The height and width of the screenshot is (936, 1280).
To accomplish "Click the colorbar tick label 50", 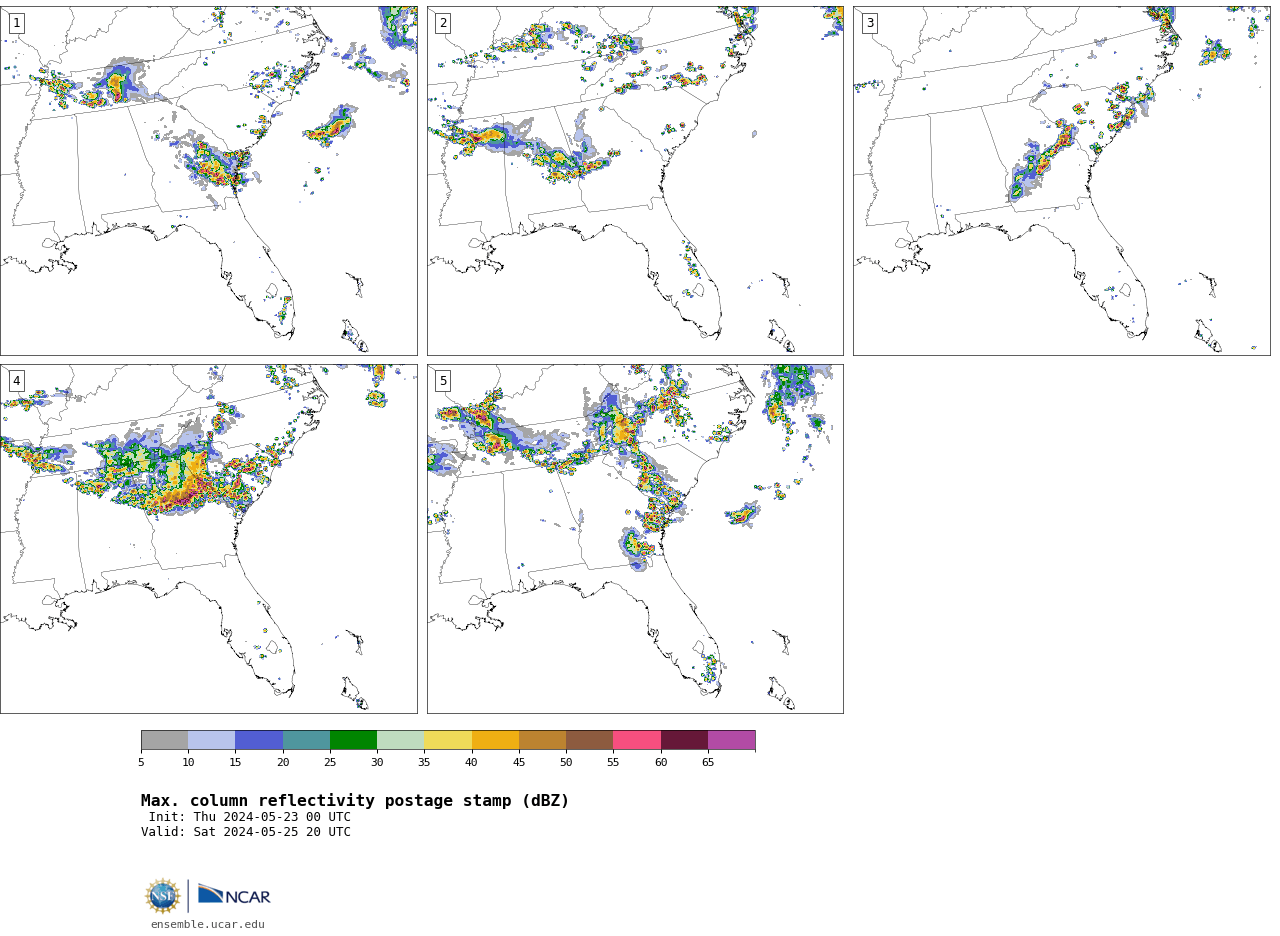I will coord(566,763).
